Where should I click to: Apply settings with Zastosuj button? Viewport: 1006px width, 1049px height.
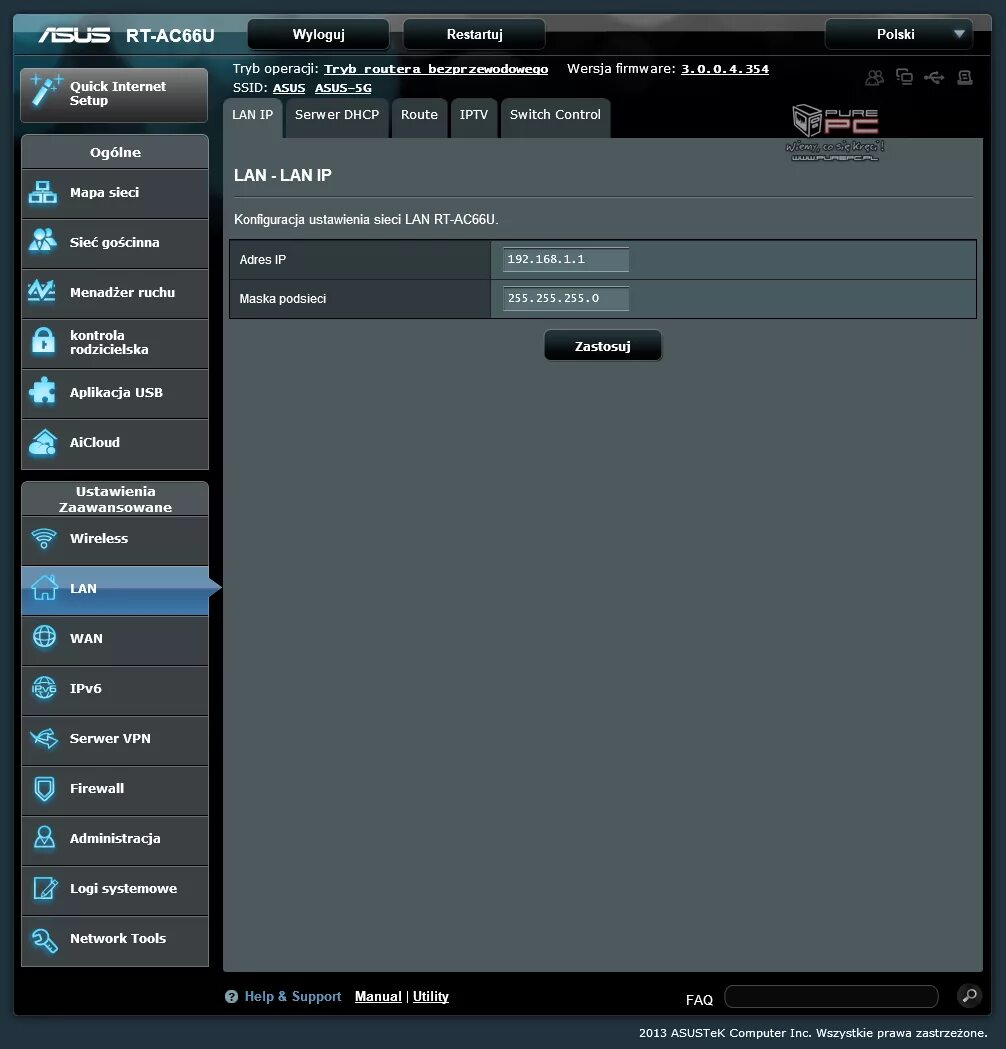(x=603, y=346)
